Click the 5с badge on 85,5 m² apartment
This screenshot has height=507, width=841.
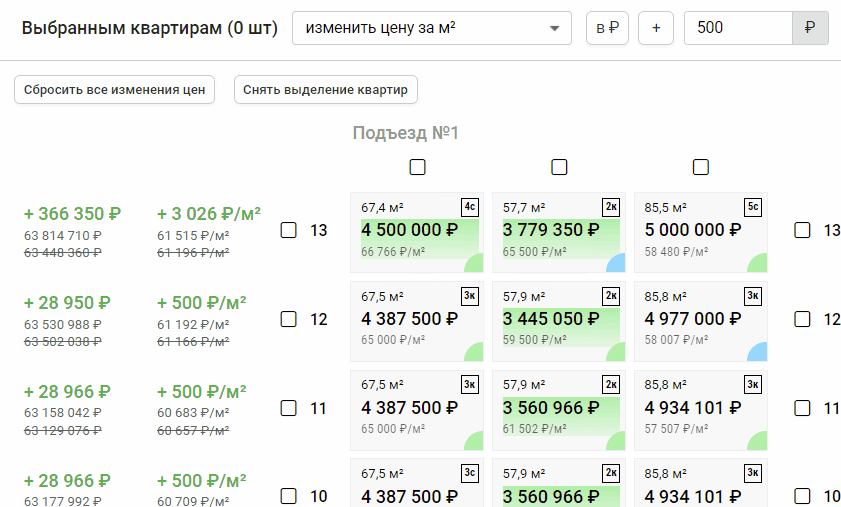pos(754,207)
